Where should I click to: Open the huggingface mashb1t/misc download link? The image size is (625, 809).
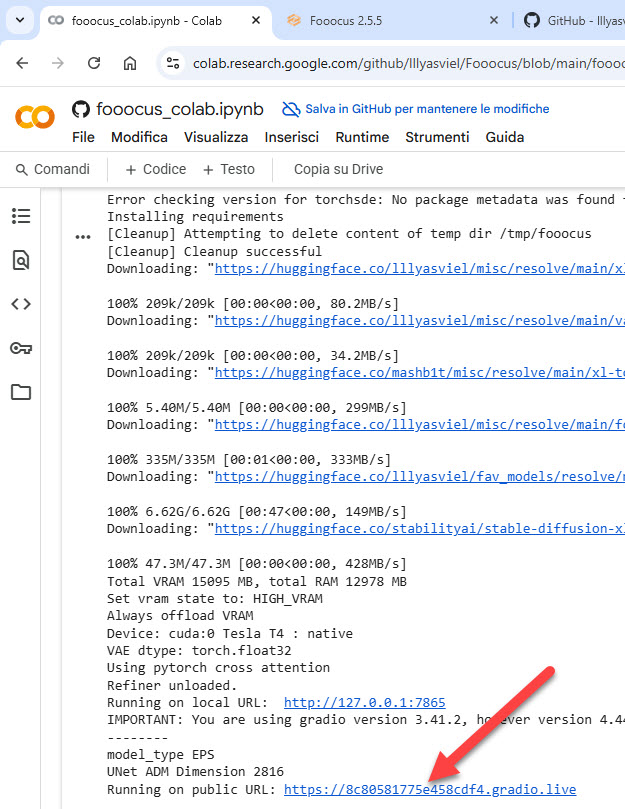coord(420,373)
